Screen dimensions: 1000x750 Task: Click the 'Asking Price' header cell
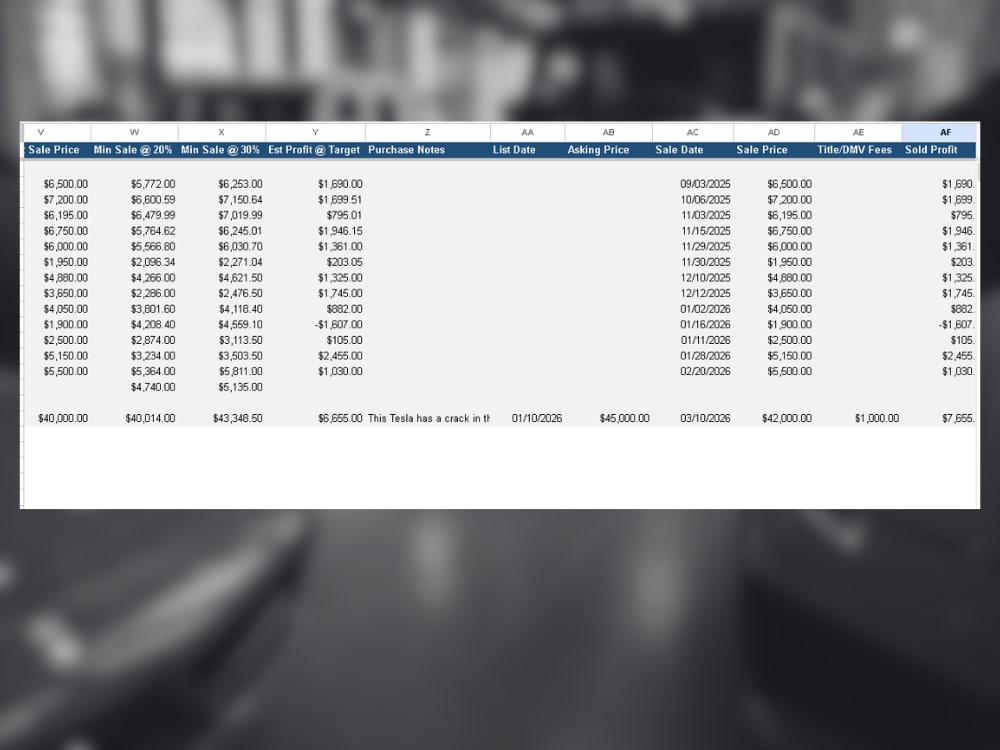point(608,150)
